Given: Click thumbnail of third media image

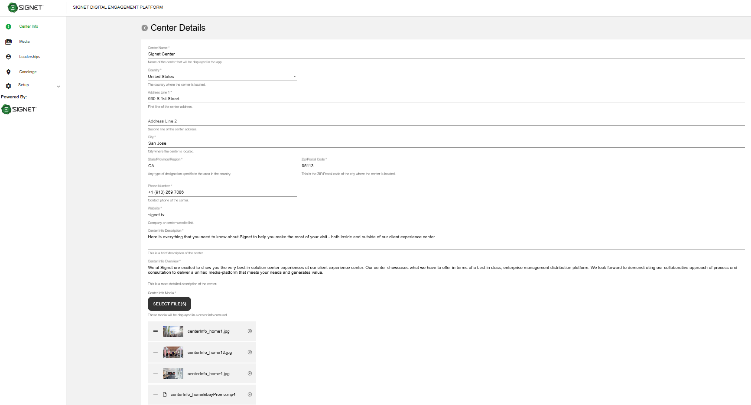Looking at the screenshot, I should point(173,373).
